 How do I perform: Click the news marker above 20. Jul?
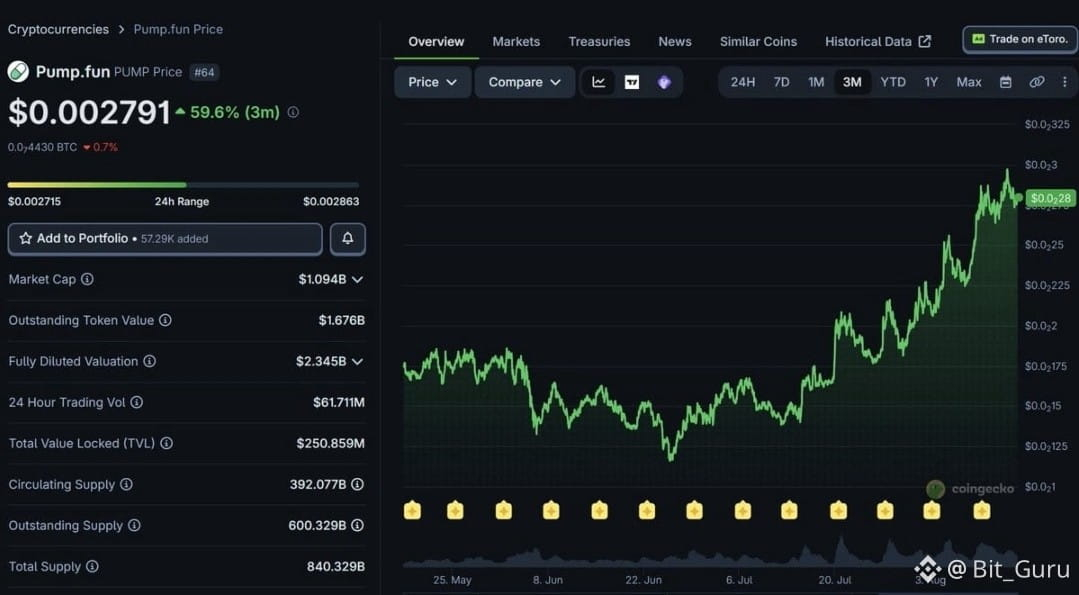pyautogui.click(x=838, y=510)
